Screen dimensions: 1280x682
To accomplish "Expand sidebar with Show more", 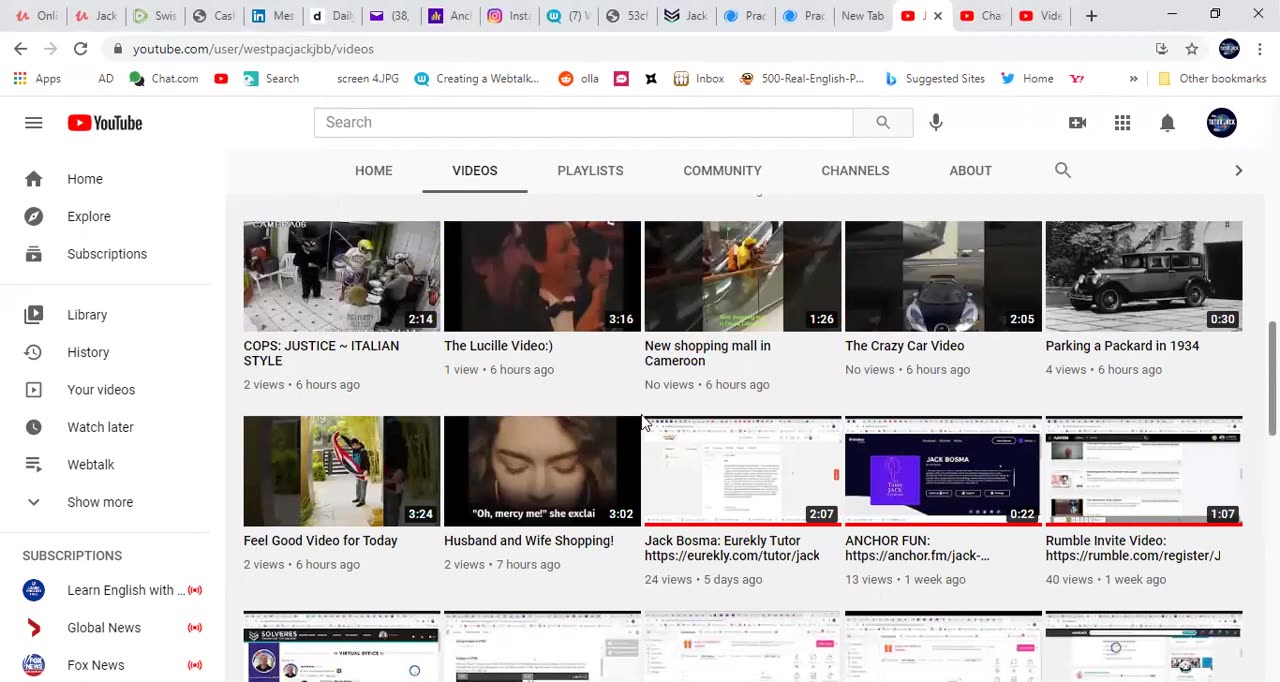I will [x=99, y=502].
